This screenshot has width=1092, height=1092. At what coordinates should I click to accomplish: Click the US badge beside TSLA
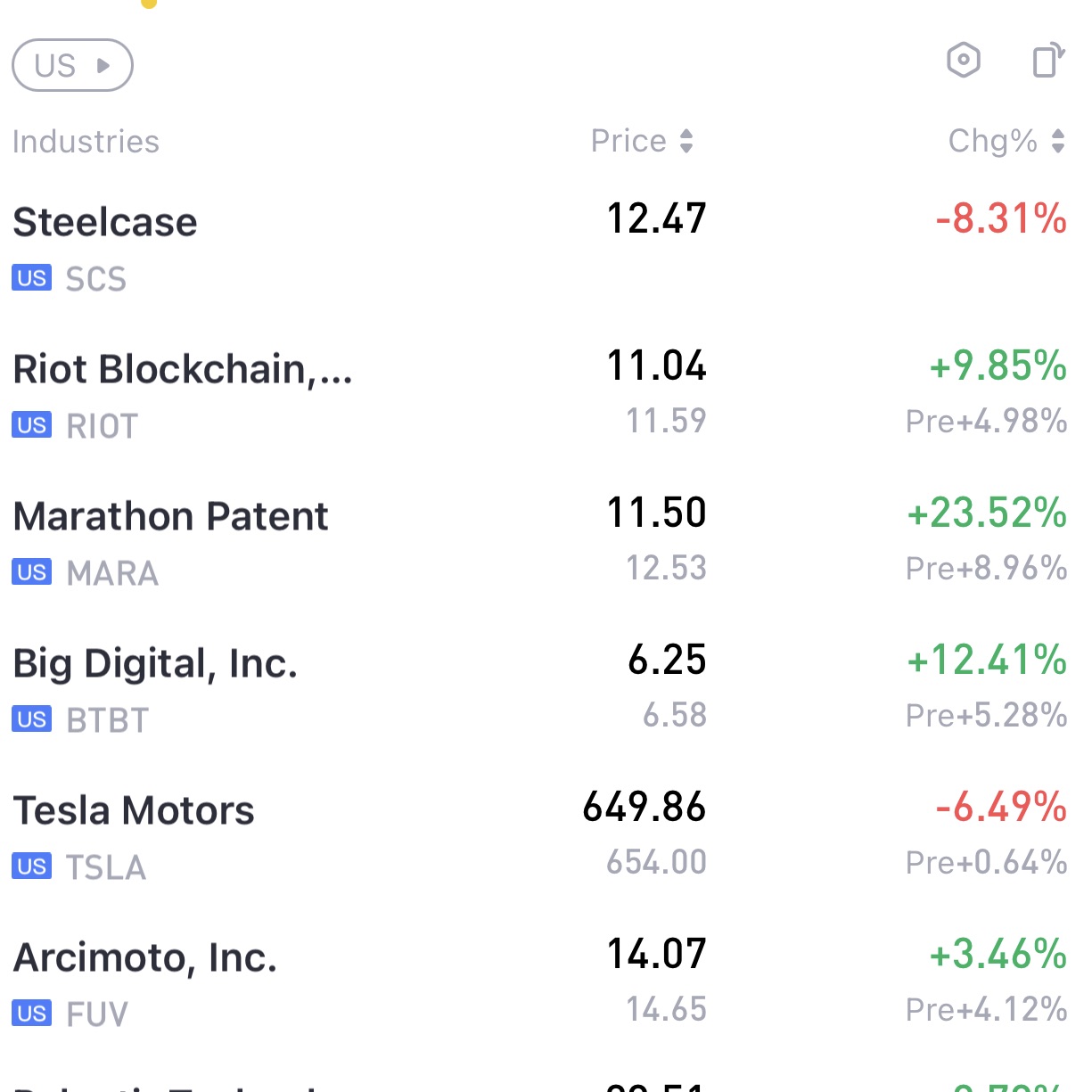[x=31, y=866]
